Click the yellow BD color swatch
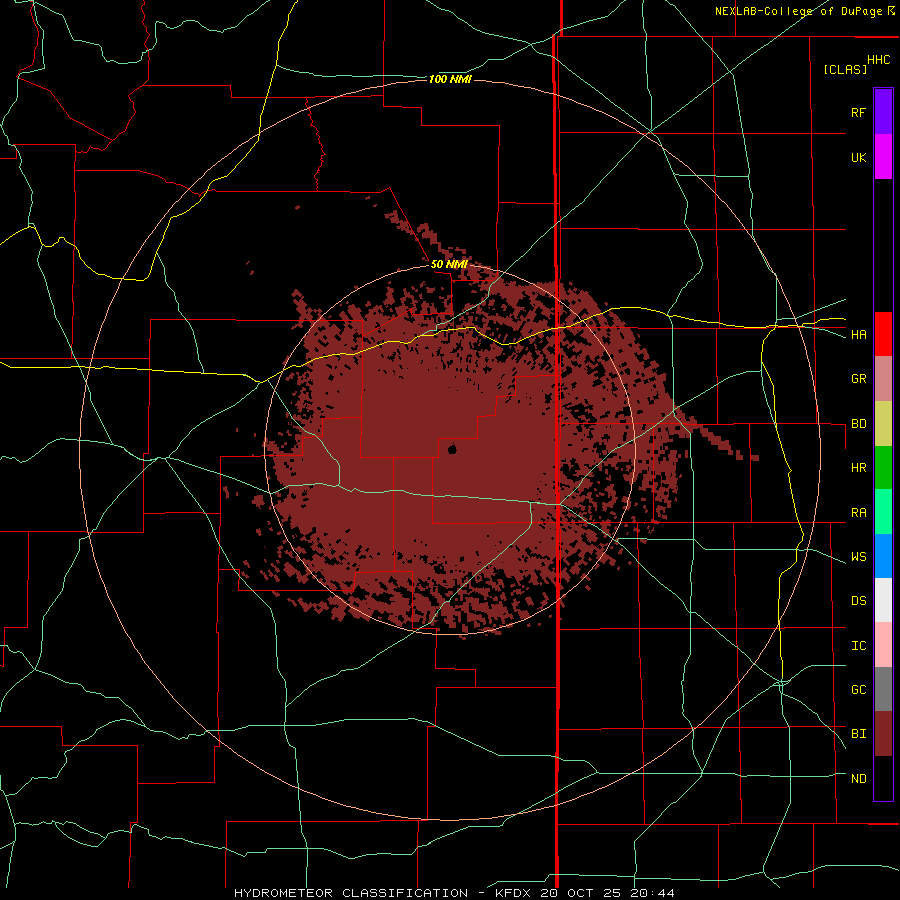The width and height of the screenshot is (900, 900). pyautogui.click(x=883, y=424)
